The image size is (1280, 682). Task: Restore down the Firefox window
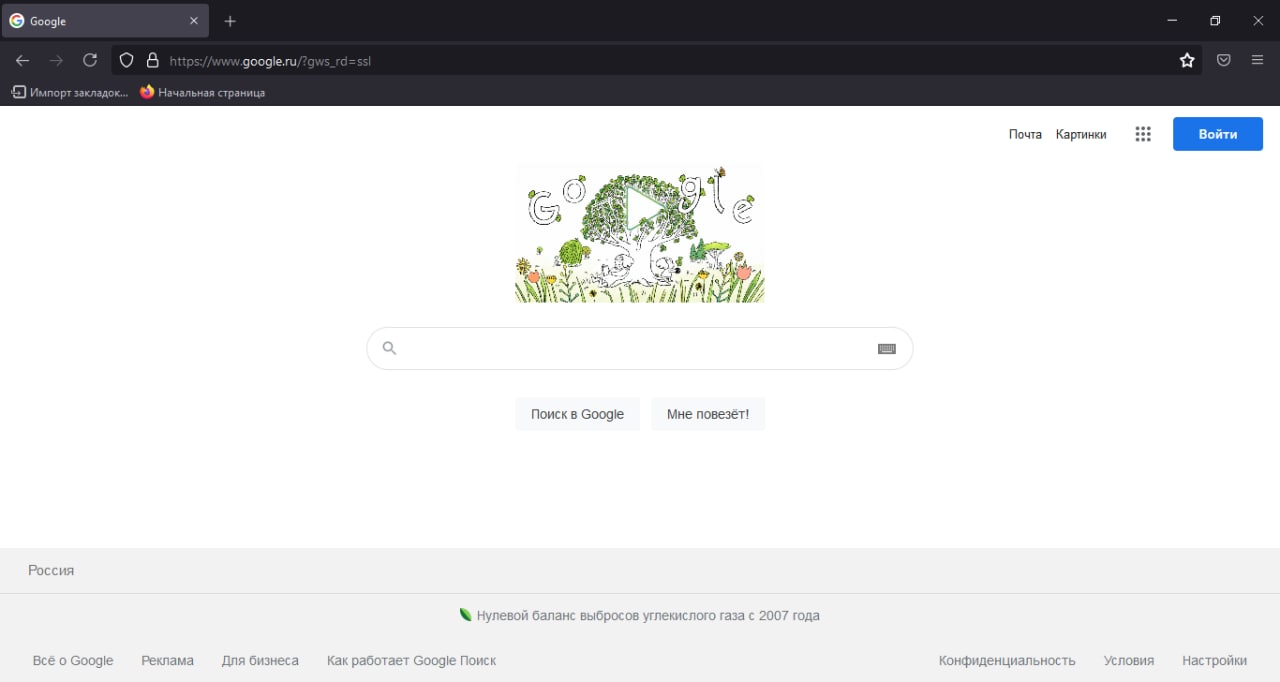1215,20
